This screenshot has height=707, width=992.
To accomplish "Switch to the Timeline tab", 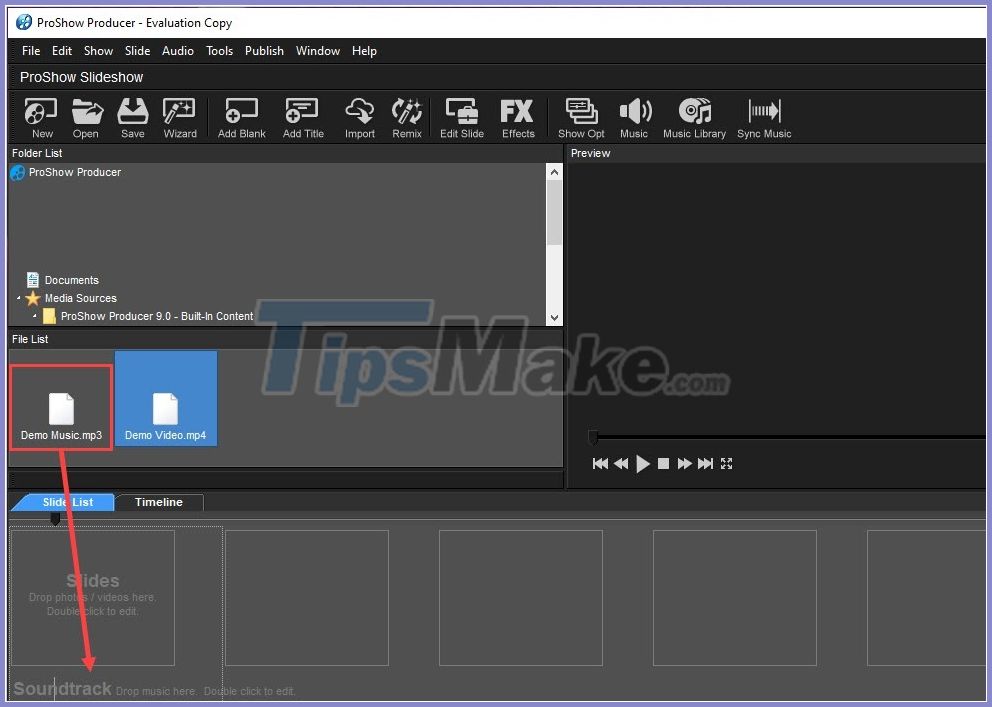I will coord(158,502).
